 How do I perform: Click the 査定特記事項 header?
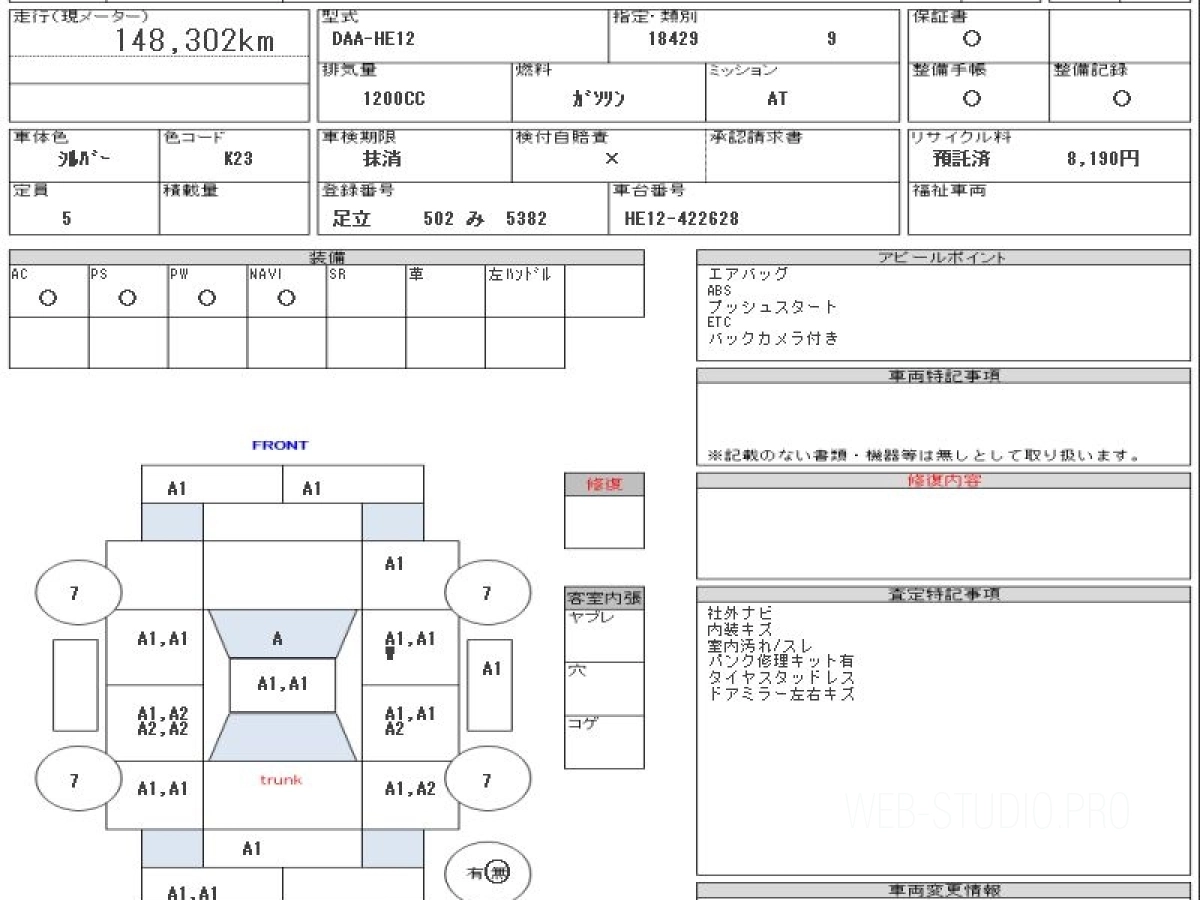(x=945, y=594)
